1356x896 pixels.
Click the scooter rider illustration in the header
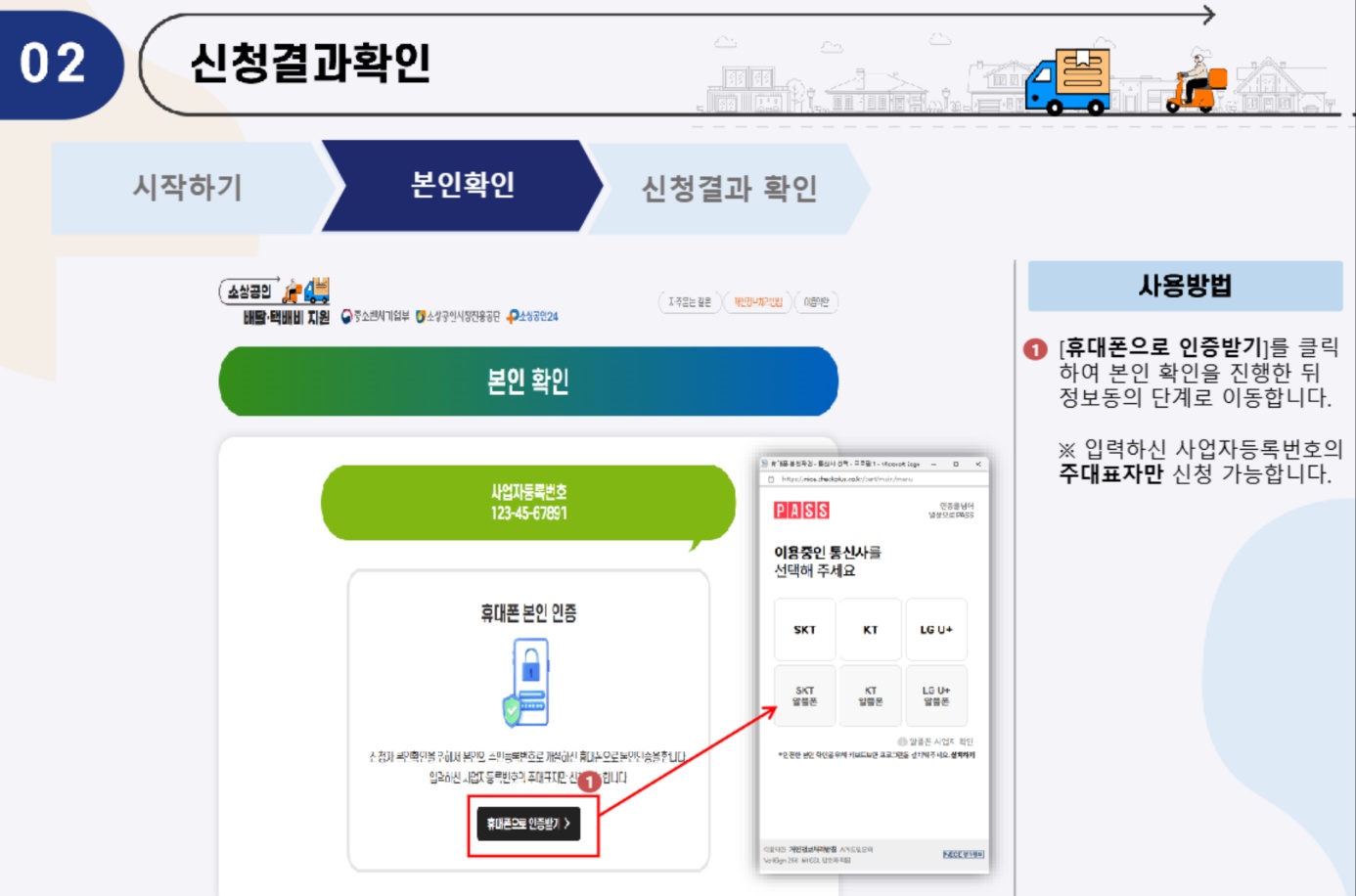pyautogui.click(x=1196, y=81)
